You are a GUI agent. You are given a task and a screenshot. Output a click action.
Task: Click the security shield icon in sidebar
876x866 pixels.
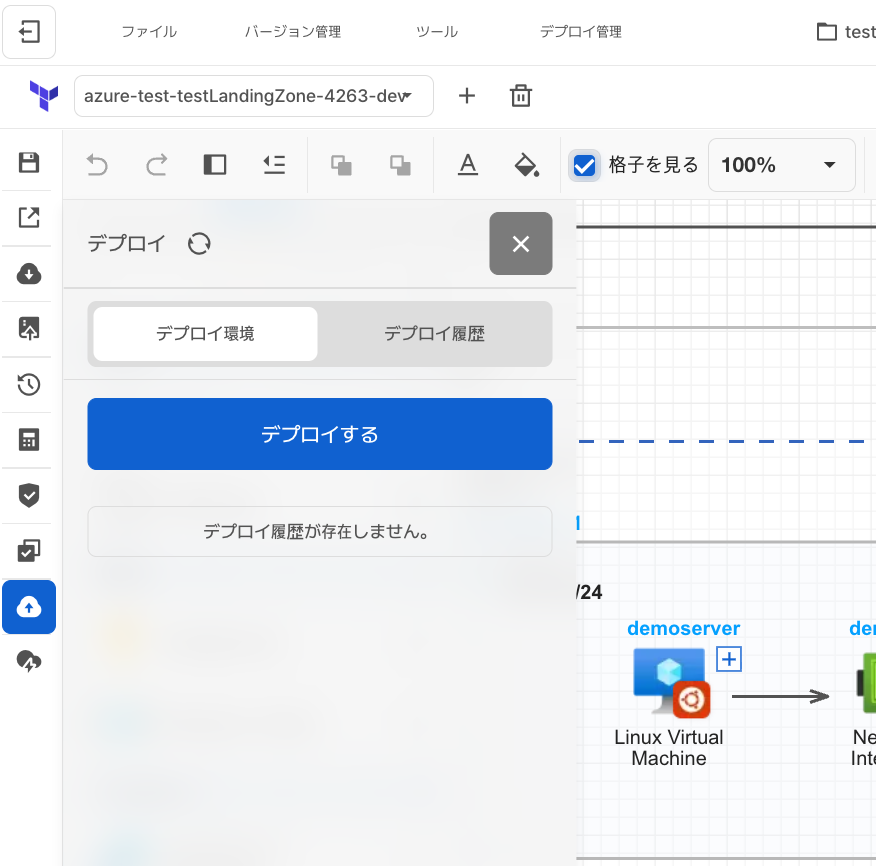point(29,495)
